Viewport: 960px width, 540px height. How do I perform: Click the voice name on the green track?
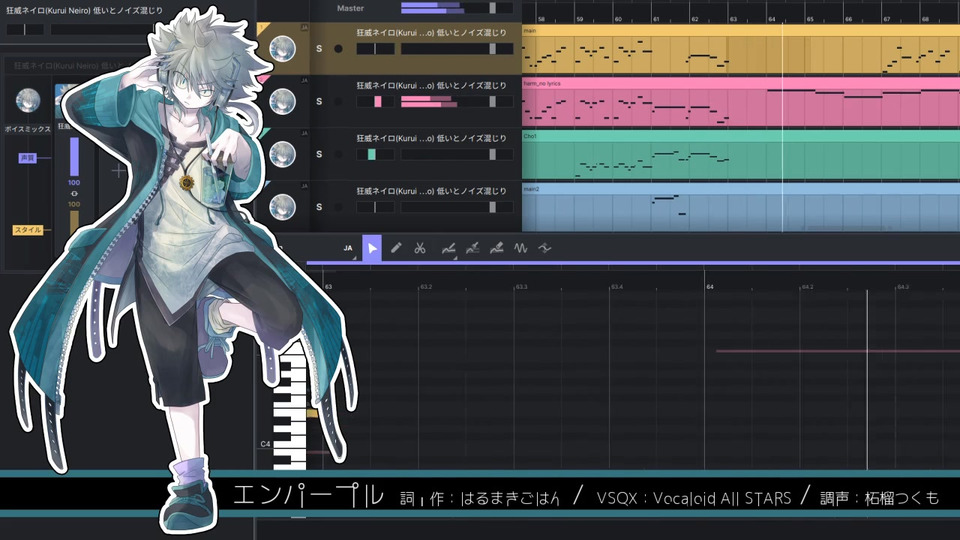[x=432, y=138]
